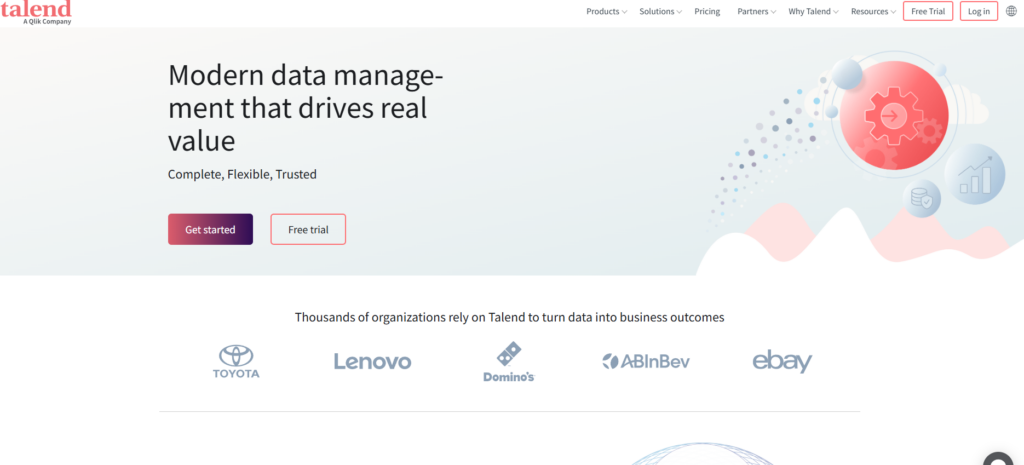
Task: Click the Domino's logo
Action: click(x=510, y=362)
